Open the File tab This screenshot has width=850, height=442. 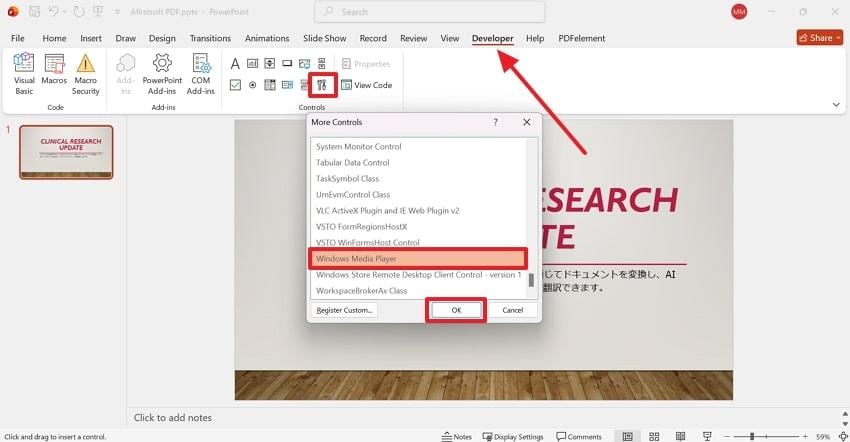(18, 38)
